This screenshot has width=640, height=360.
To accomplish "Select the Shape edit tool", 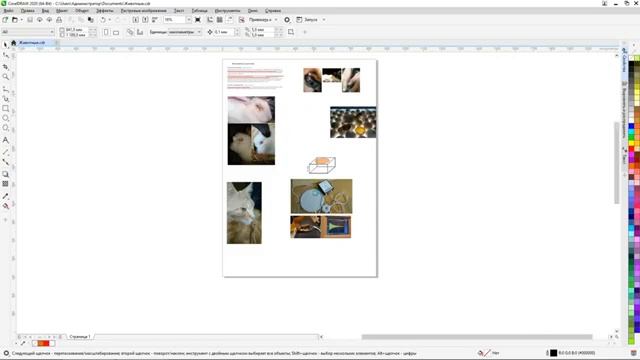I will click(5, 55).
